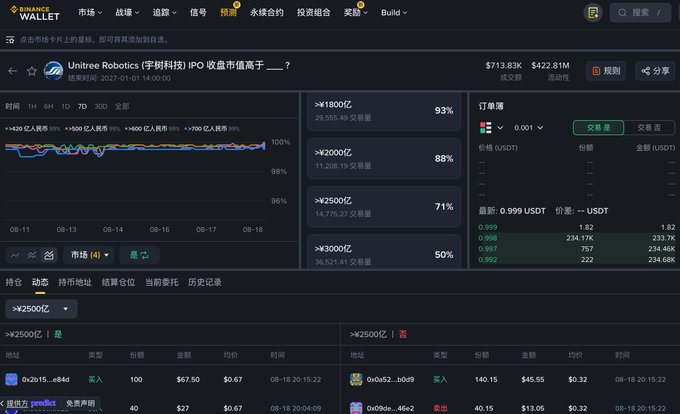This screenshot has width=680, height=414.
Task: Toggle the 是 swap button
Action: click(139, 255)
